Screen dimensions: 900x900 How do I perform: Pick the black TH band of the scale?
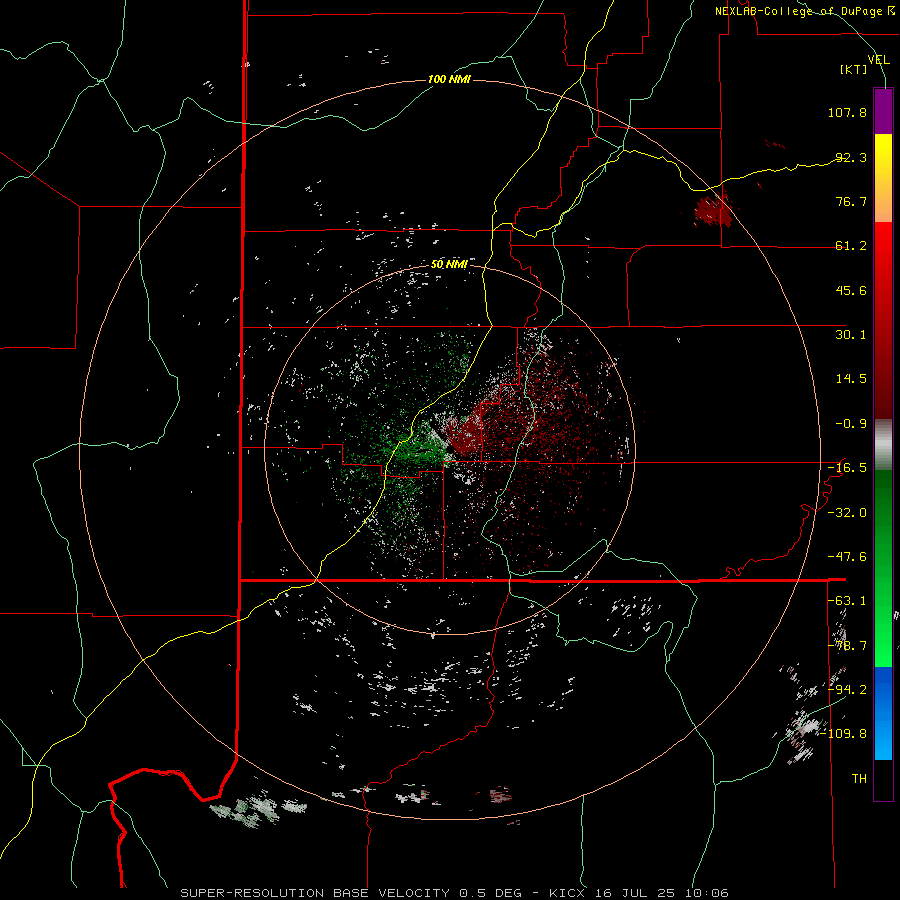coord(883,779)
